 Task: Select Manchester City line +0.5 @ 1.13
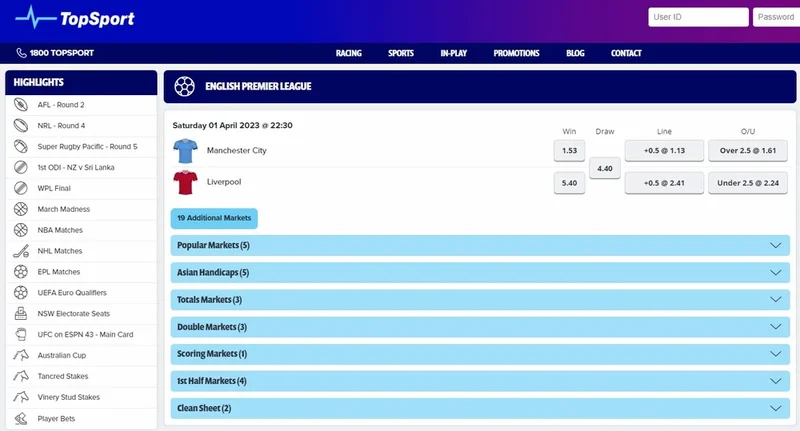pos(664,150)
